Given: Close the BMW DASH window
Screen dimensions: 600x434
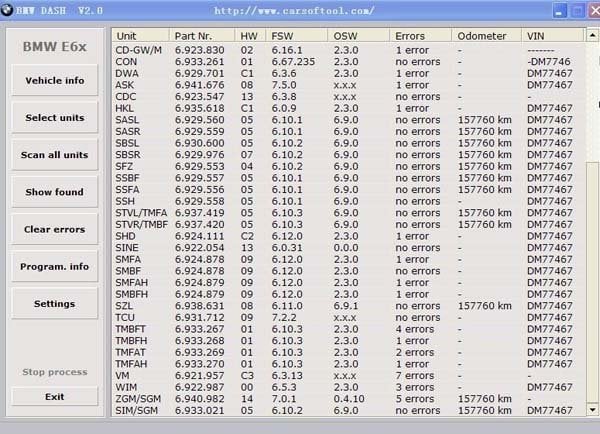Looking at the screenshot, I should click(x=594, y=11).
